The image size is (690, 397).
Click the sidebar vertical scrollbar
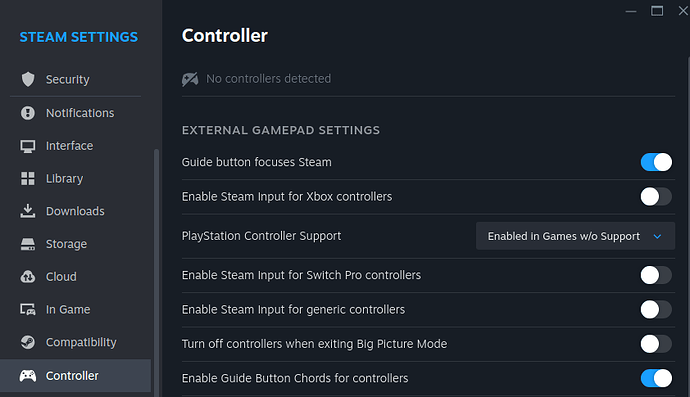pos(156,273)
